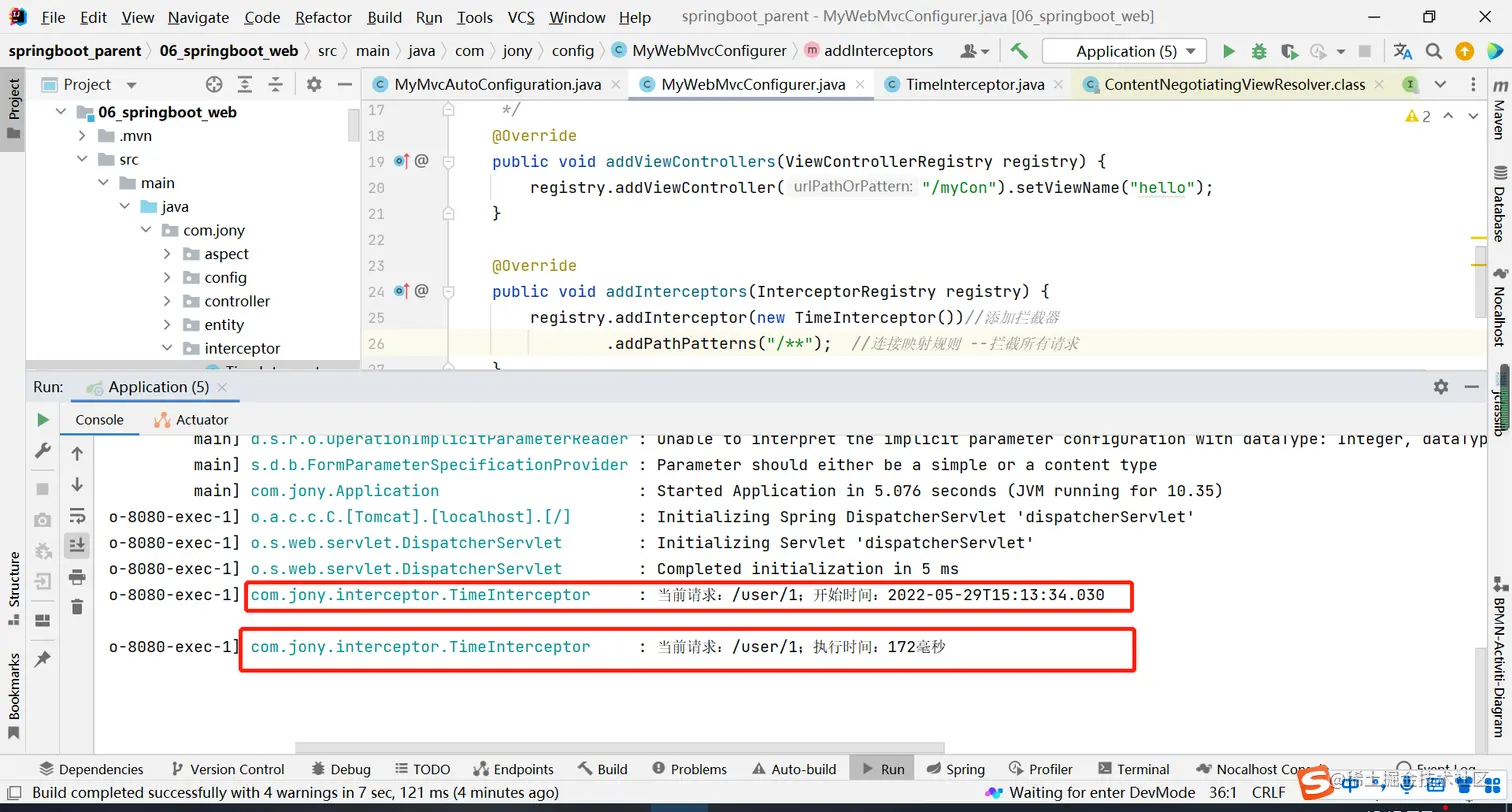Open the File menu
The width and height of the screenshot is (1512, 812).
pyautogui.click(x=53, y=17)
